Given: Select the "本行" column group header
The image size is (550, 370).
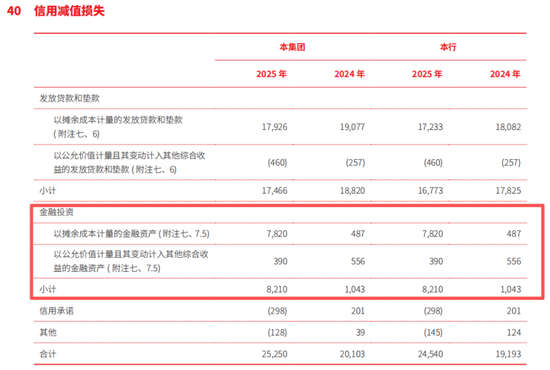Looking at the screenshot, I should 448,47.
